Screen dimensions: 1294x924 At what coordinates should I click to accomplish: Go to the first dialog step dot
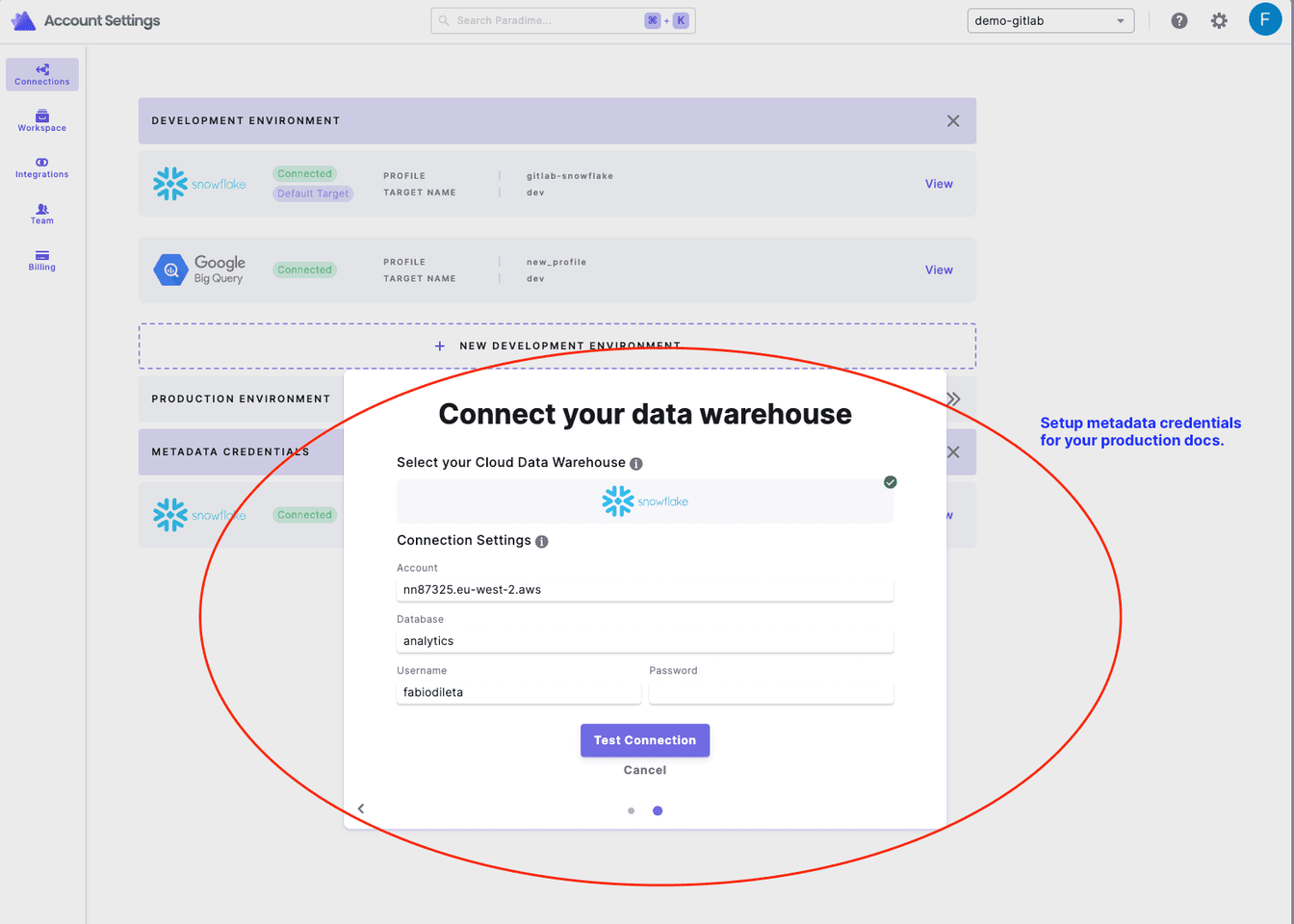click(x=631, y=810)
